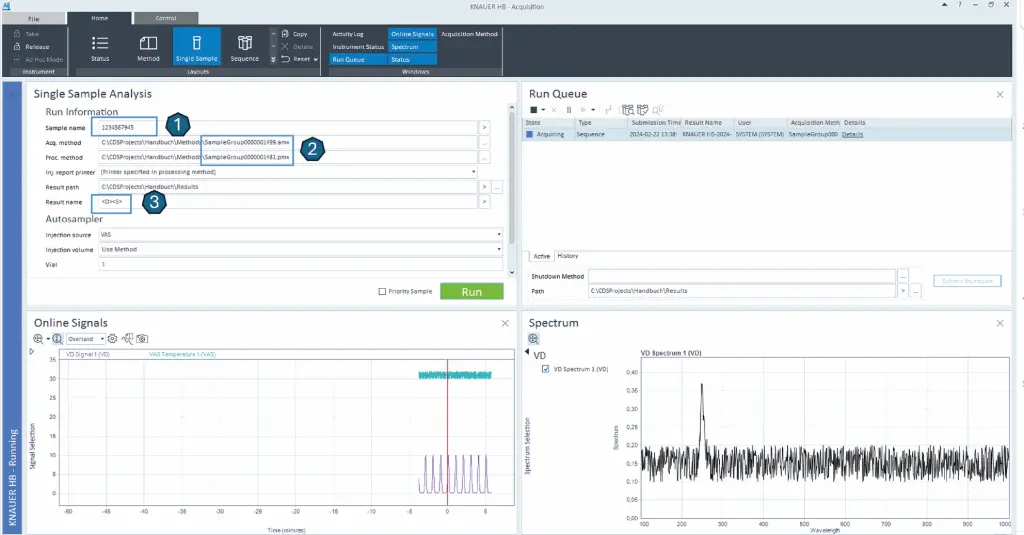
Task: Click the reorder icon in Run Queue toolbar
Action: (608, 110)
